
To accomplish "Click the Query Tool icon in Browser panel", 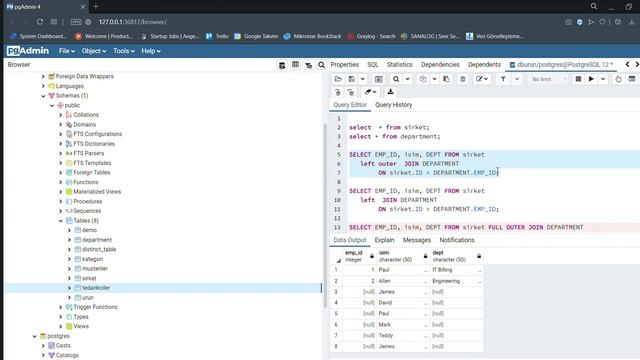I will pyautogui.click(x=282, y=65).
